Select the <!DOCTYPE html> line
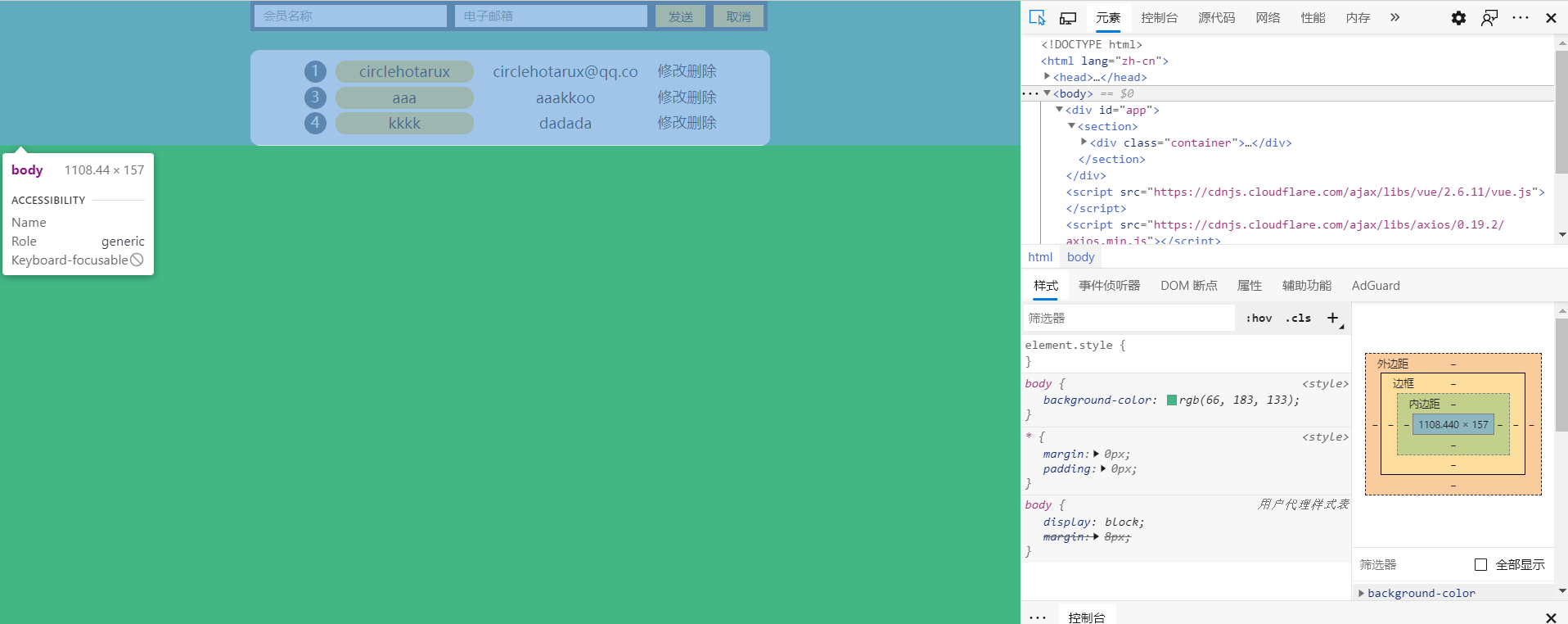 (1092, 44)
